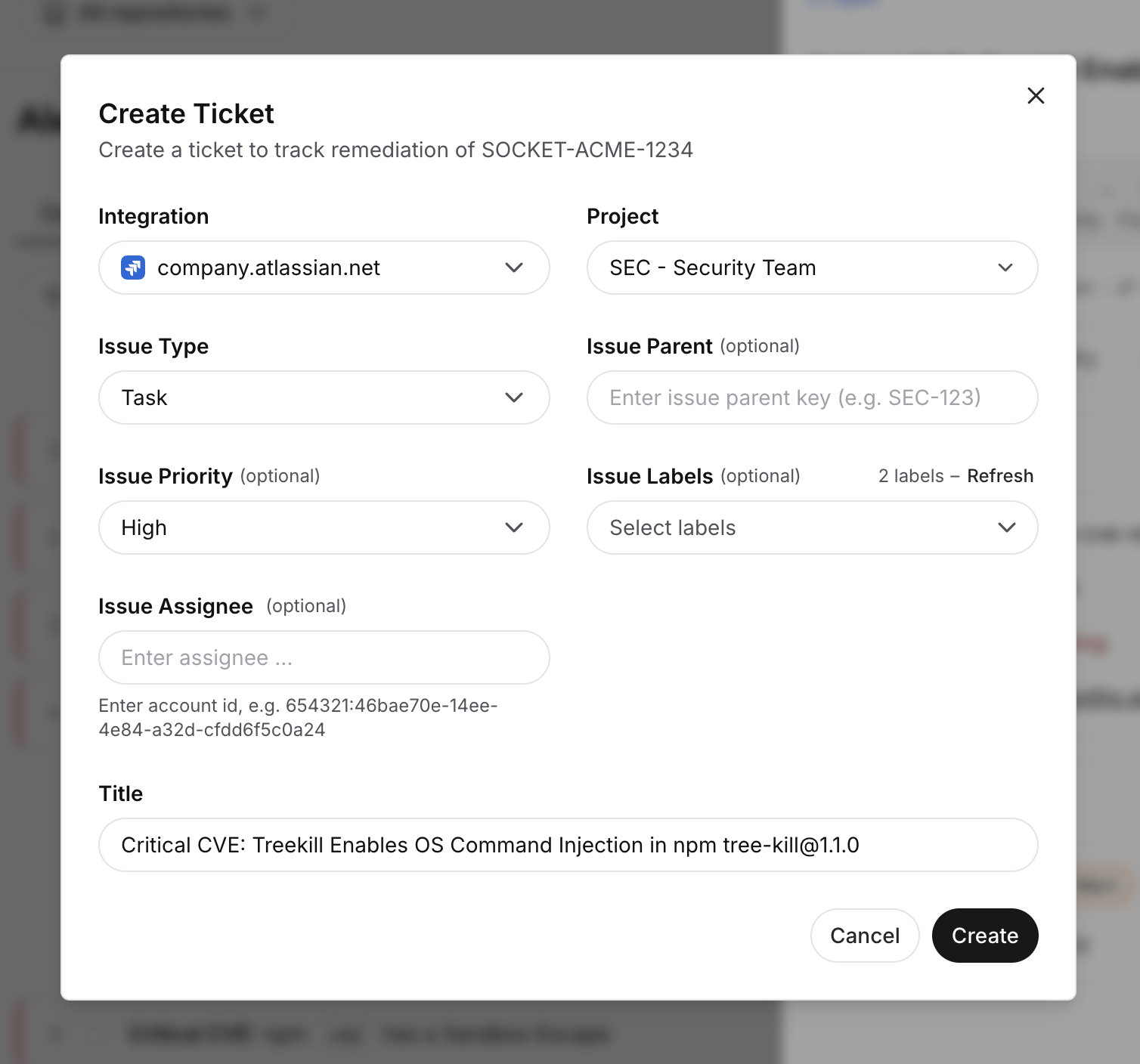Image resolution: width=1140 pixels, height=1064 pixels.
Task: Click the Issue Labels field label
Action: [650, 476]
